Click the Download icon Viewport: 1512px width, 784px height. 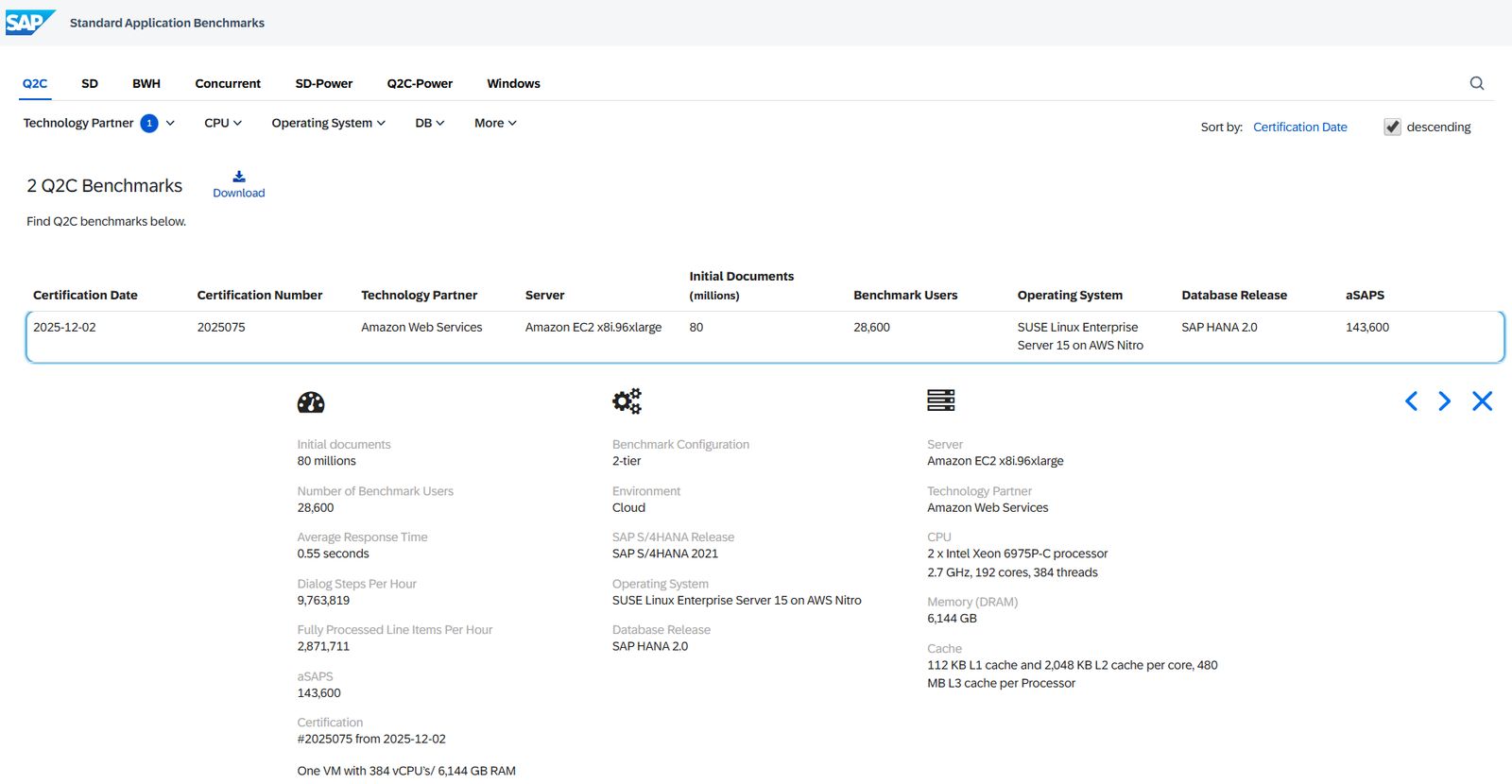pos(239,177)
